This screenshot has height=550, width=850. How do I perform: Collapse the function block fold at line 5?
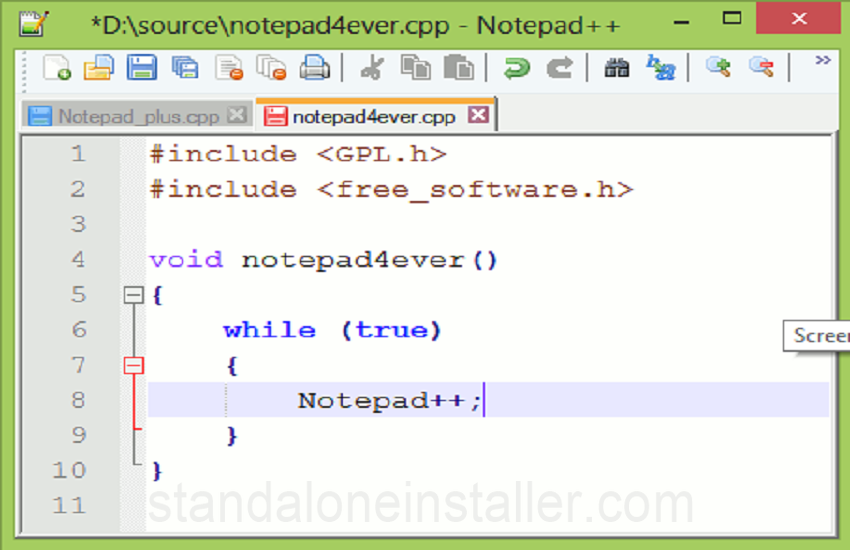[133, 295]
